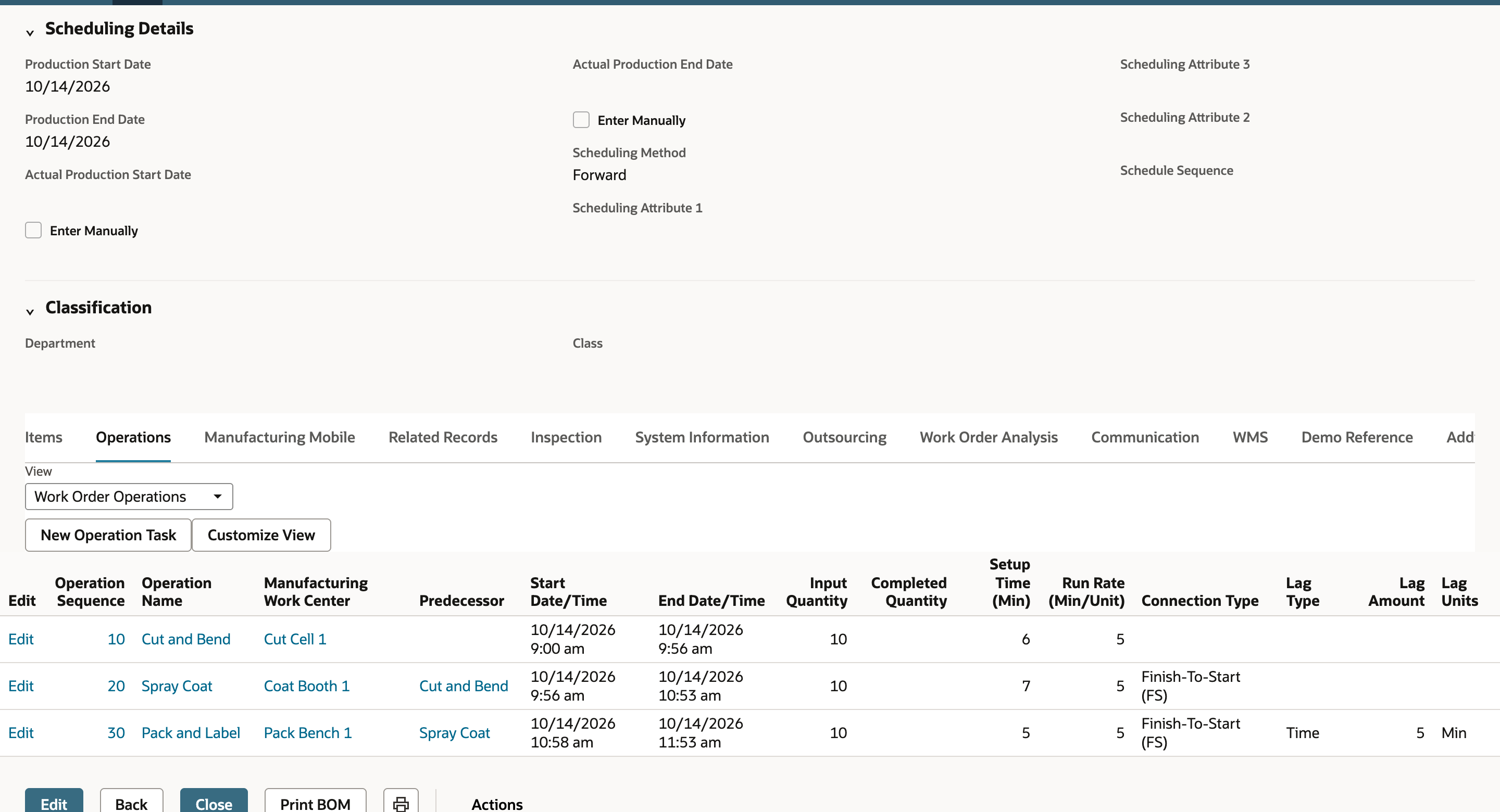Open the Manufacturing Mobile tab
Image resolution: width=1500 pixels, height=812 pixels.
pyautogui.click(x=280, y=437)
